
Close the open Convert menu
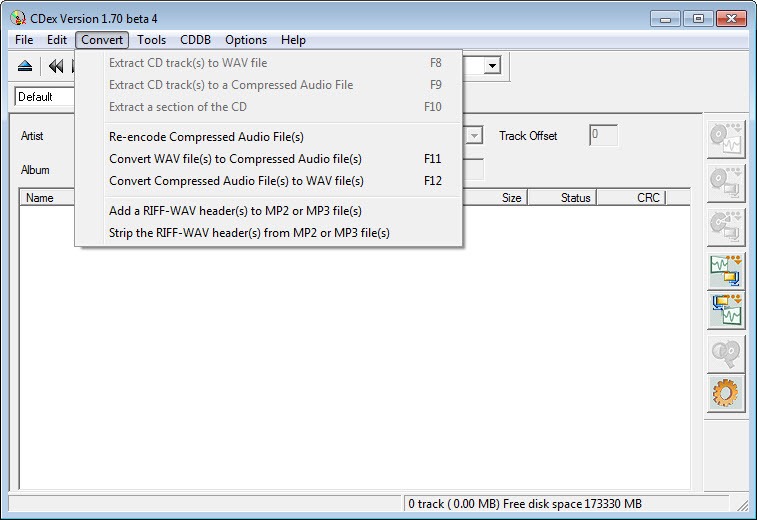[102, 40]
